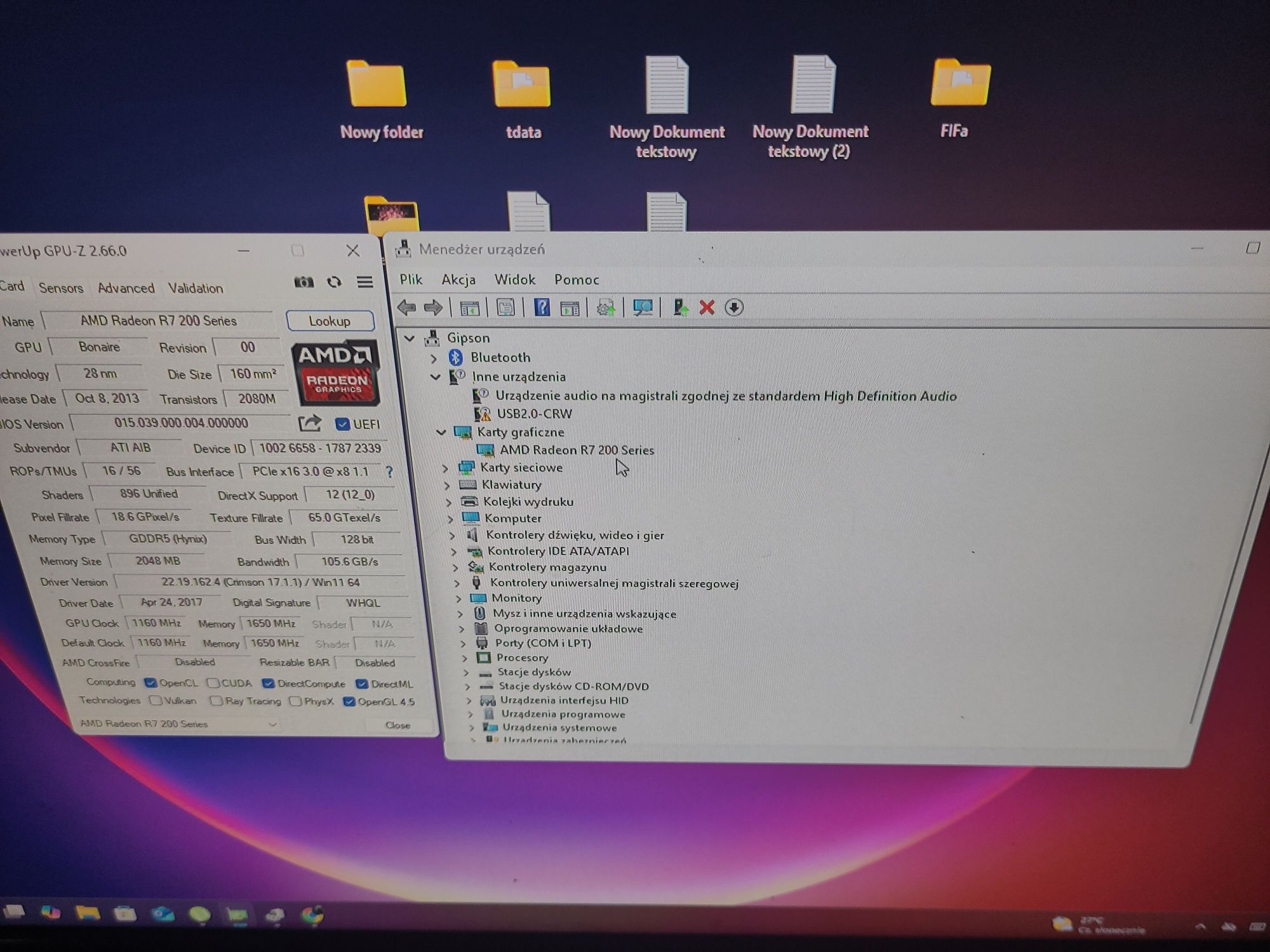Click the Back arrow in Device Manager toolbar
Viewport: 1270px width, 952px height.
click(x=406, y=308)
